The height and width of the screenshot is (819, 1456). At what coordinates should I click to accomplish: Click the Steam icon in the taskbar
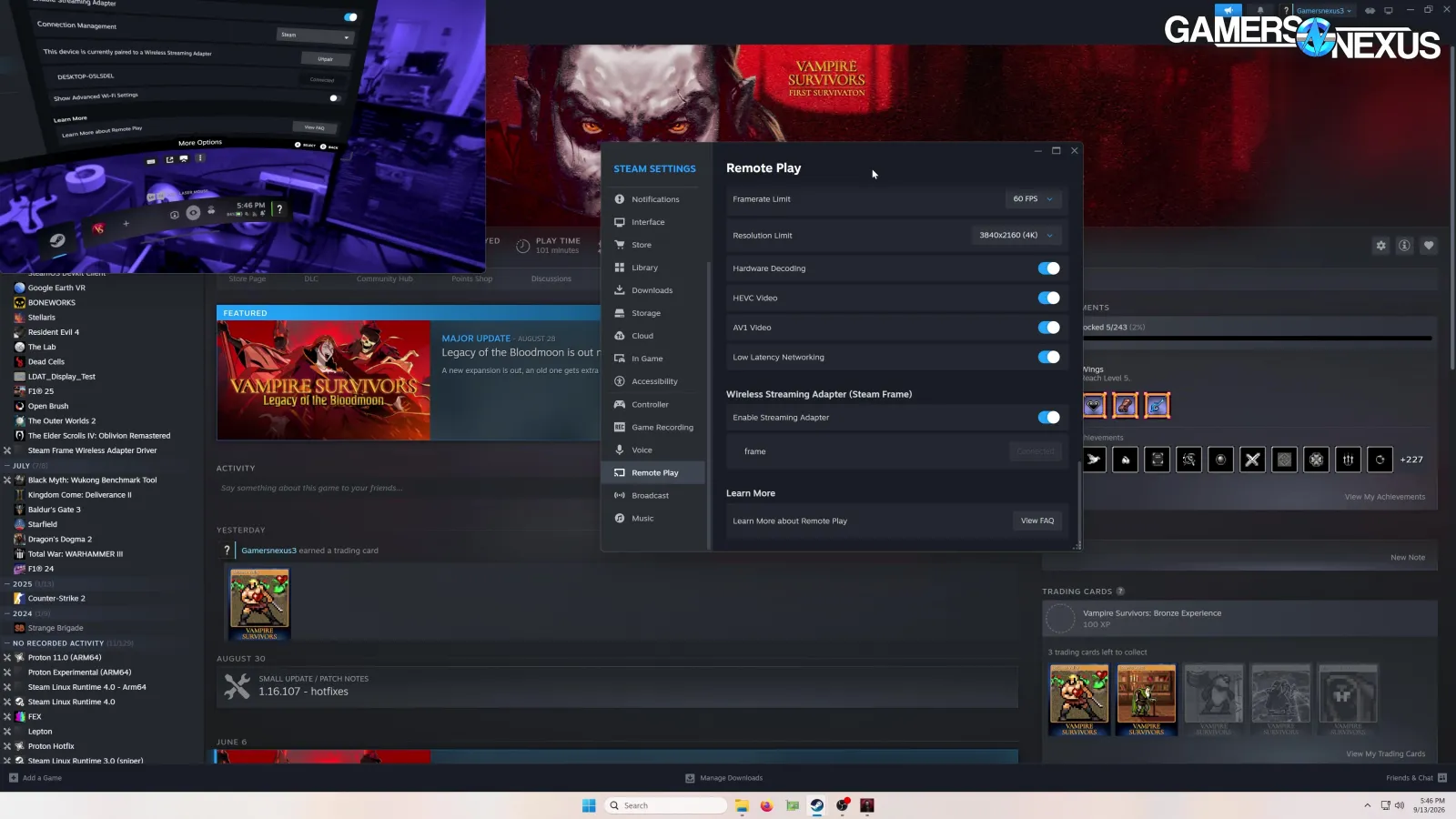pyautogui.click(x=817, y=805)
